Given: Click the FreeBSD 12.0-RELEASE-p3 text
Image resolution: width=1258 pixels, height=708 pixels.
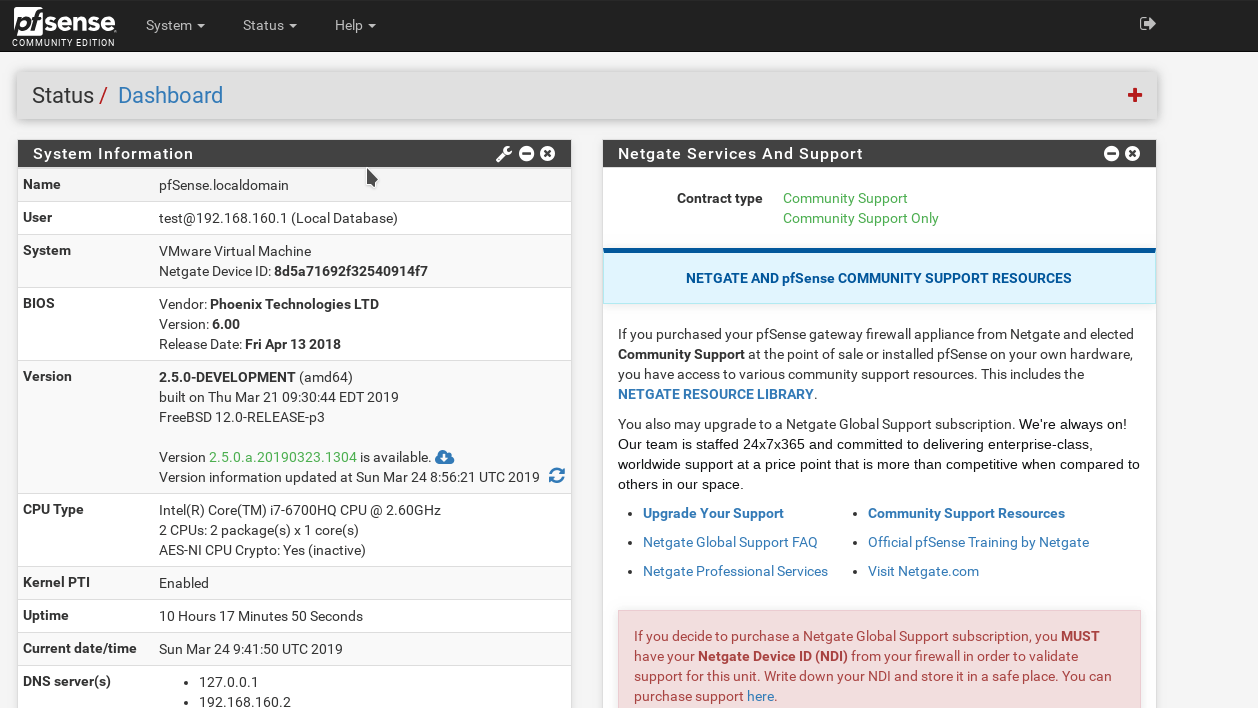Looking at the screenshot, I should pos(241,417).
